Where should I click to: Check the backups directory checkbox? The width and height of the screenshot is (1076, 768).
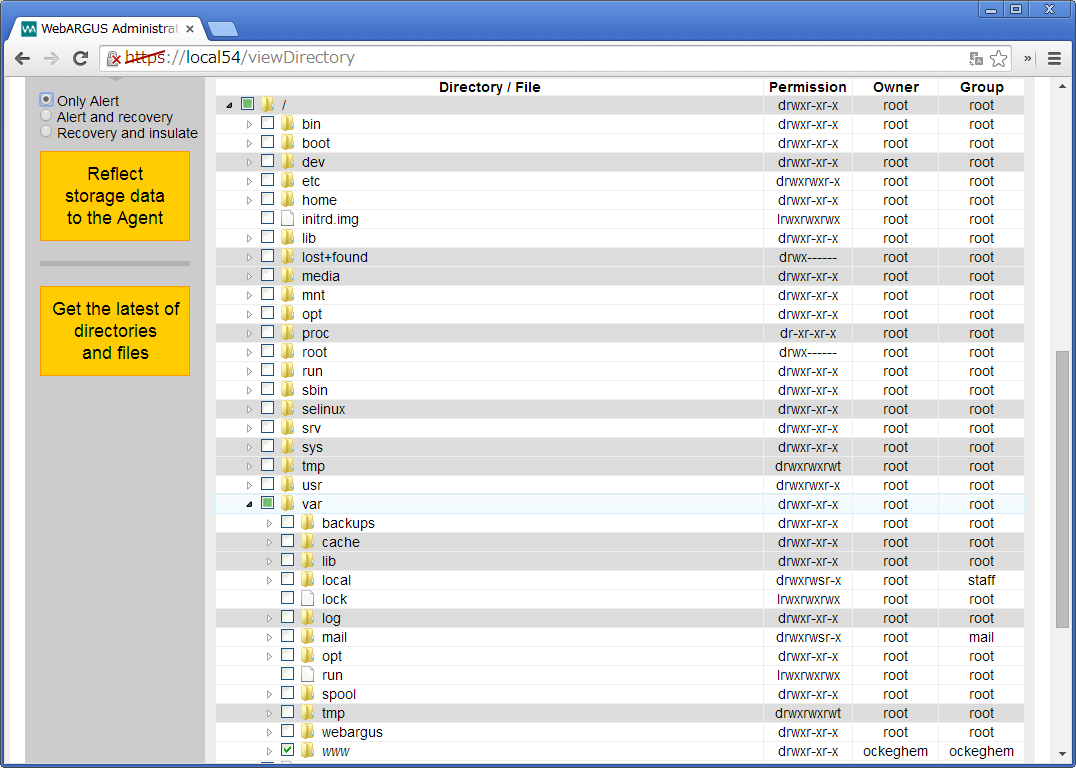pos(288,522)
